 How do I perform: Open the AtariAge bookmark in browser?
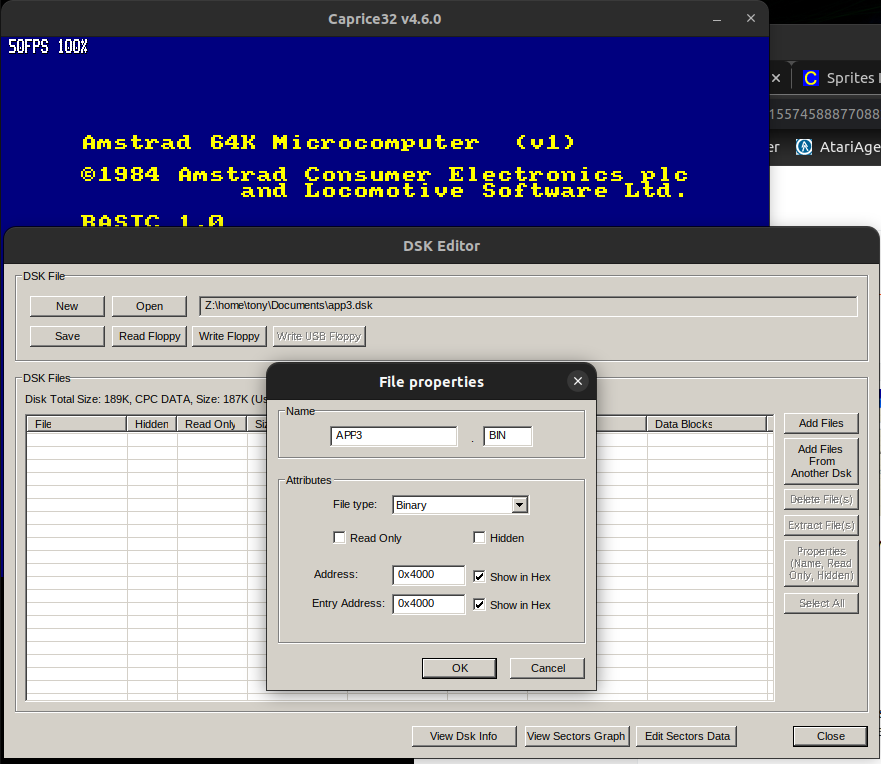click(x=837, y=147)
